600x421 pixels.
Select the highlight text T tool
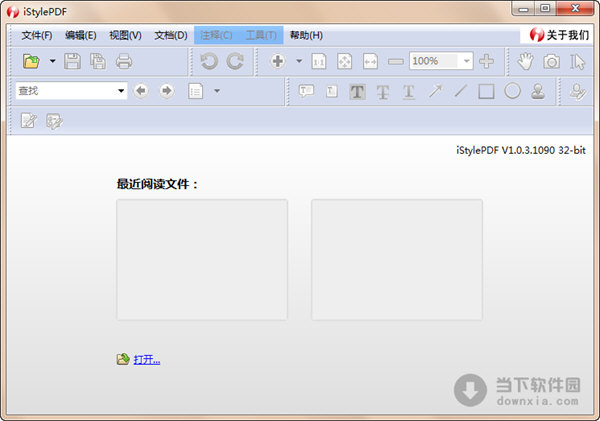click(x=357, y=92)
